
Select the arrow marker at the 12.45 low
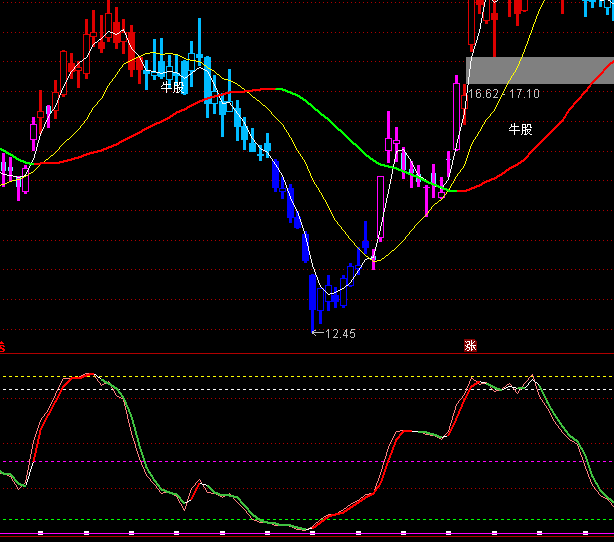coord(318,333)
